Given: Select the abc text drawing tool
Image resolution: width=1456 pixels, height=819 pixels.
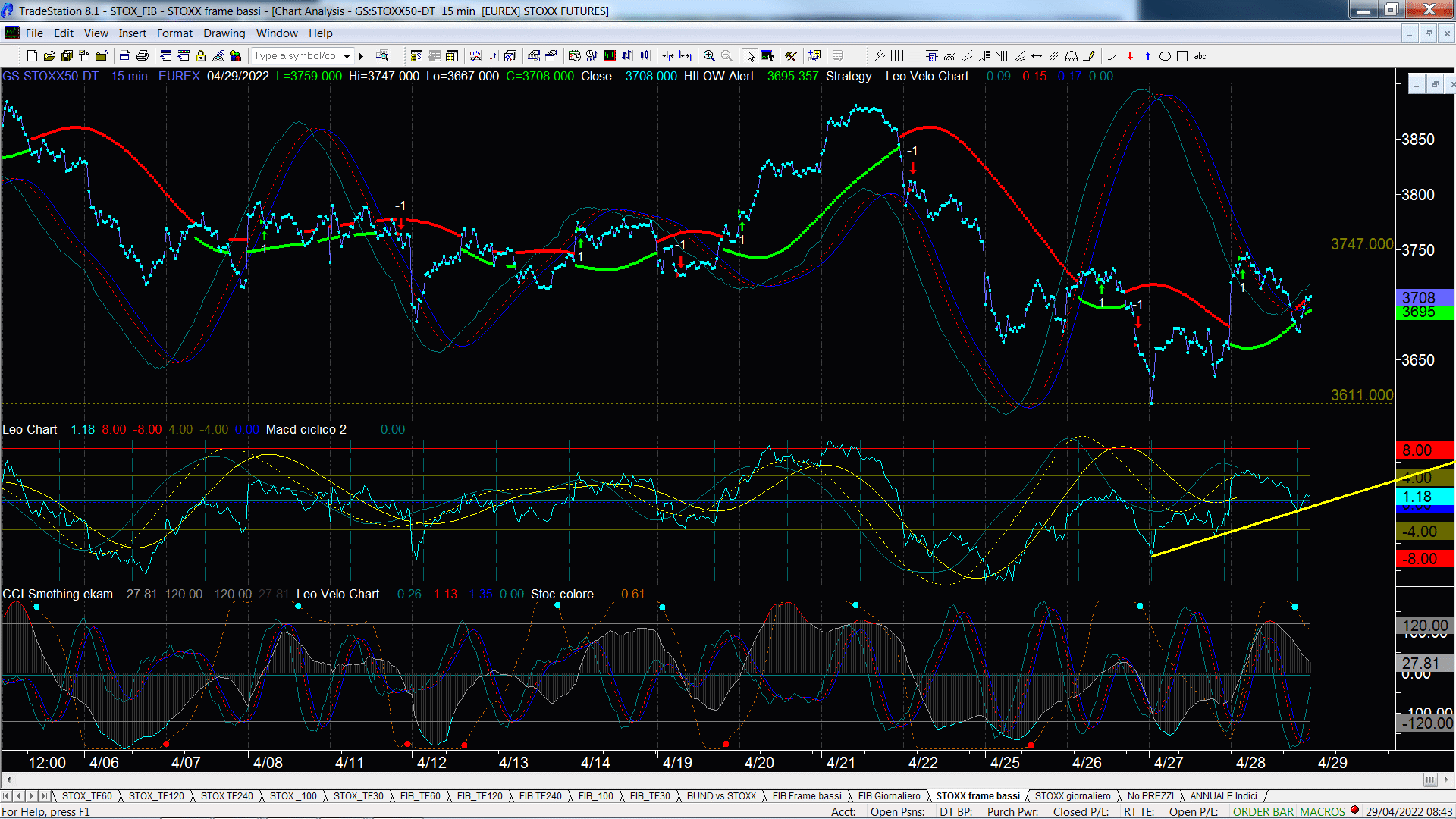Looking at the screenshot, I should click(1200, 56).
